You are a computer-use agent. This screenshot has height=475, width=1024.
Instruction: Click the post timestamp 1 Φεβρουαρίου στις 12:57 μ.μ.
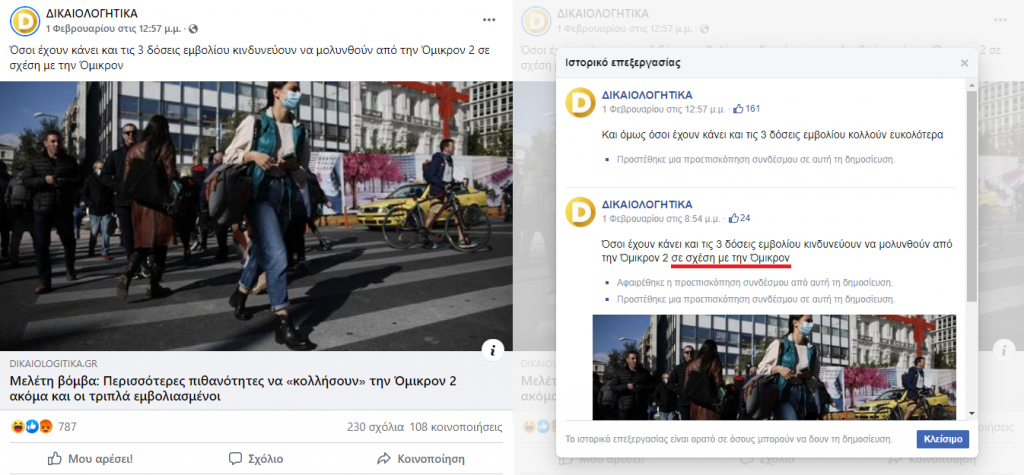[113, 29]
